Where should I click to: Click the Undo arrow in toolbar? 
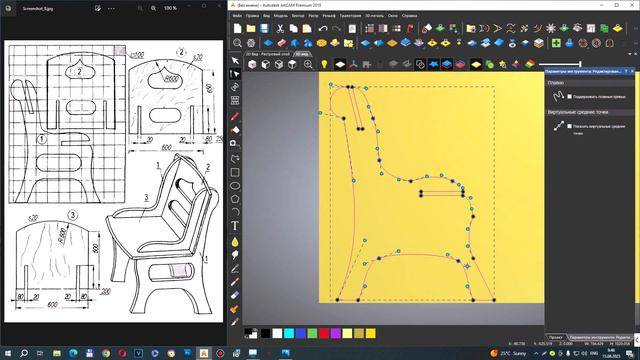(323, 29)
